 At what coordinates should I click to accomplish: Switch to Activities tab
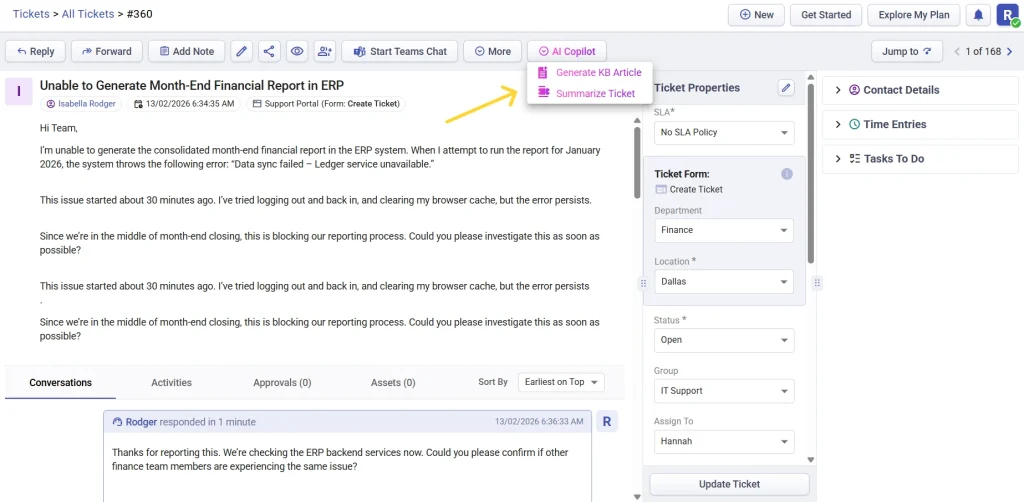click(x=171, y=383)
